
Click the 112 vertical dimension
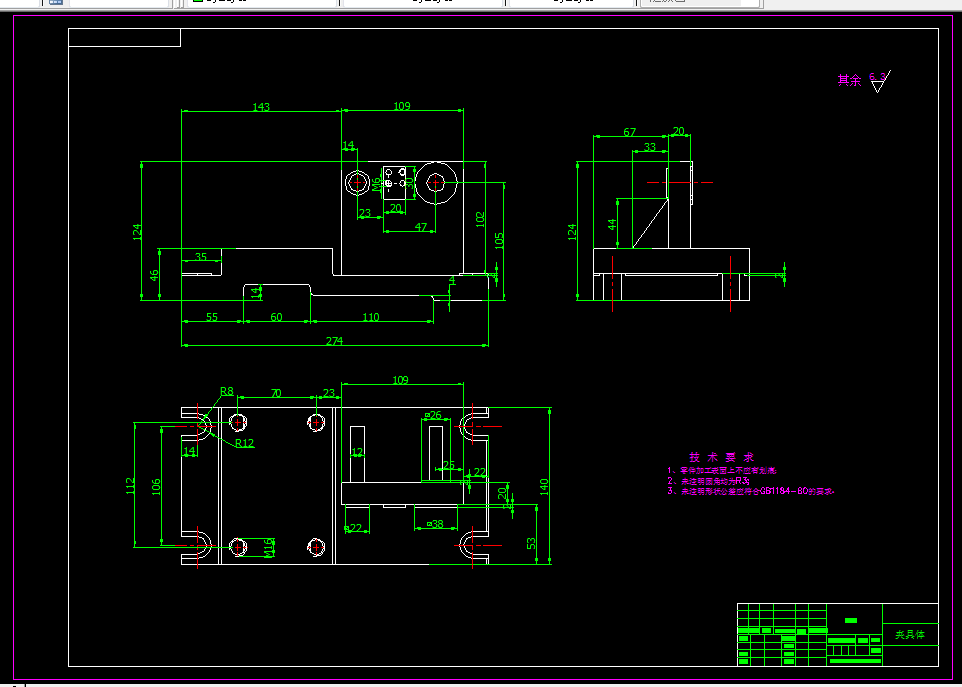pyautogui.click(x=129, y=487)
